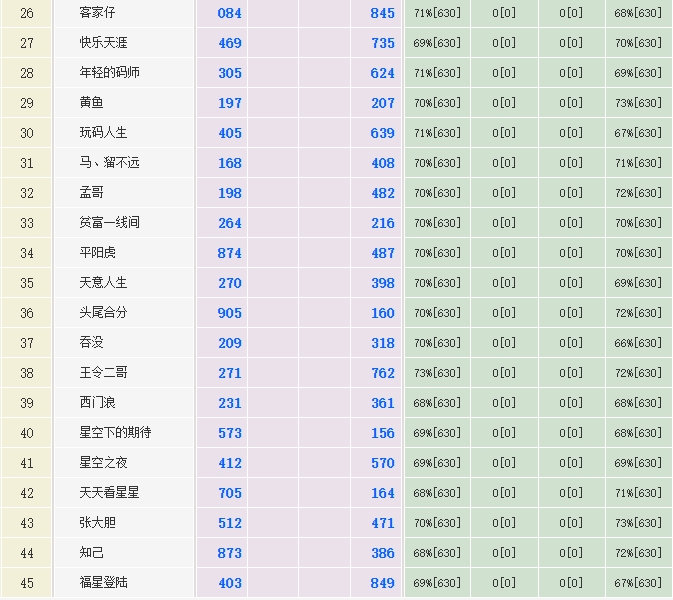Viewport: 673px width, 600px height.
Task: Open the 贫富一线间 link
Action: 110,223
